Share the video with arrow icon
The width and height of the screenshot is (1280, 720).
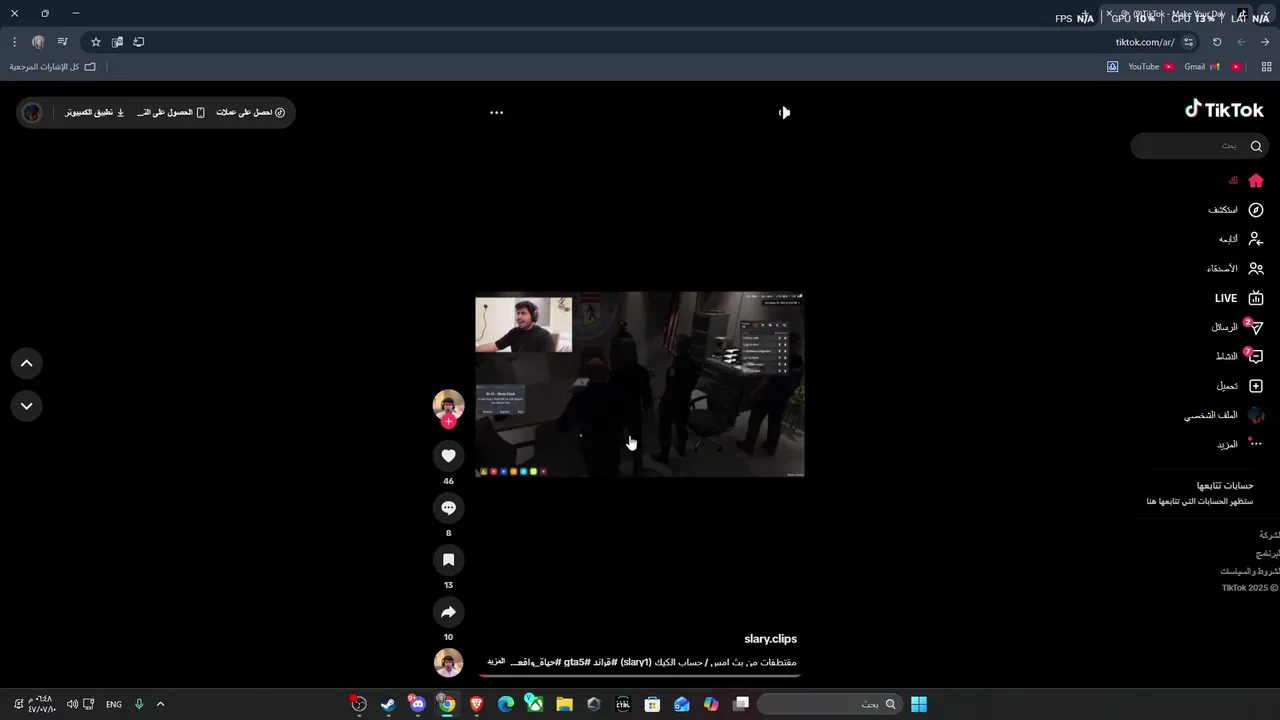pos(448,612)
